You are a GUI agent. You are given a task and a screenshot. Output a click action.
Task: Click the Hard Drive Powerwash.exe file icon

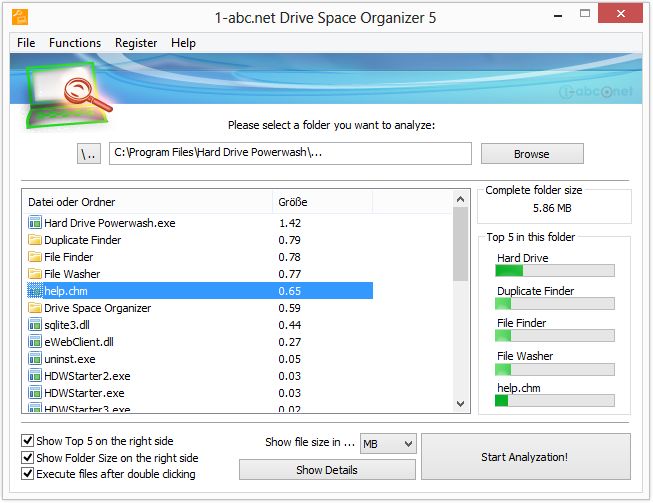pyautogui.click(x=35, y=223)
